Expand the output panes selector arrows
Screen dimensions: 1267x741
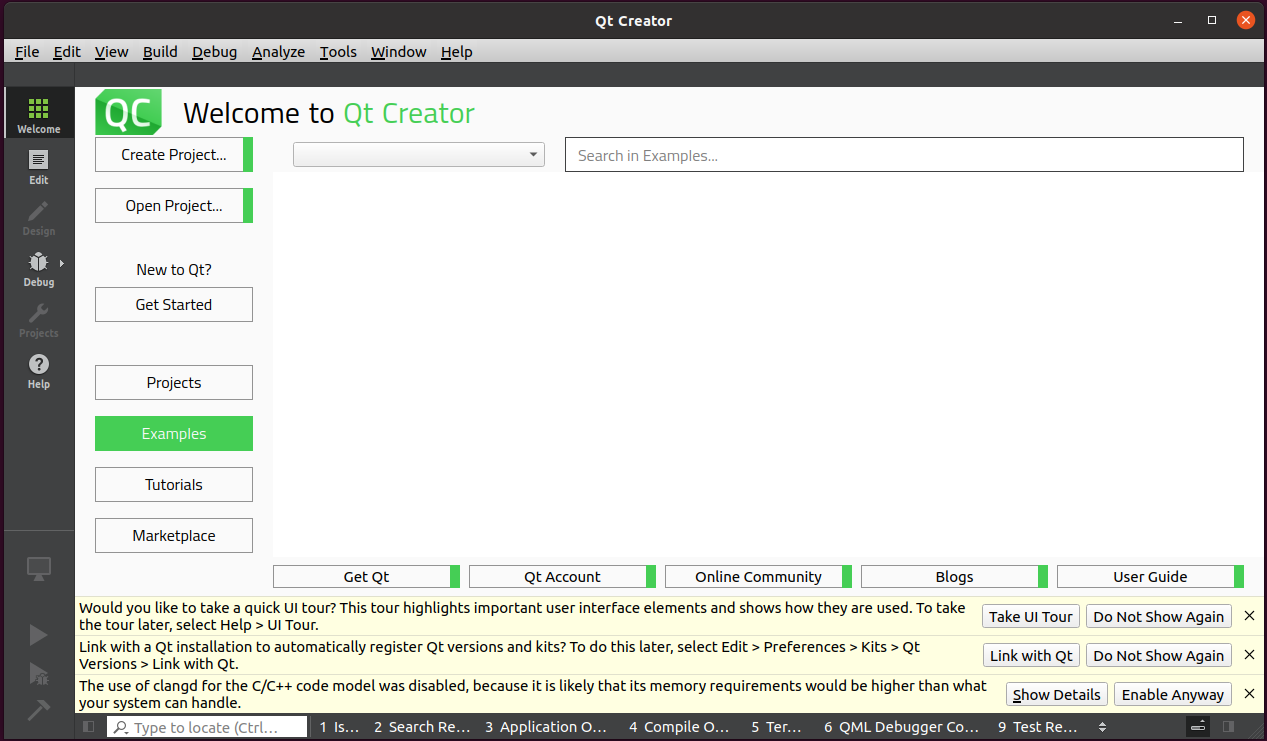coord(1102,727)
